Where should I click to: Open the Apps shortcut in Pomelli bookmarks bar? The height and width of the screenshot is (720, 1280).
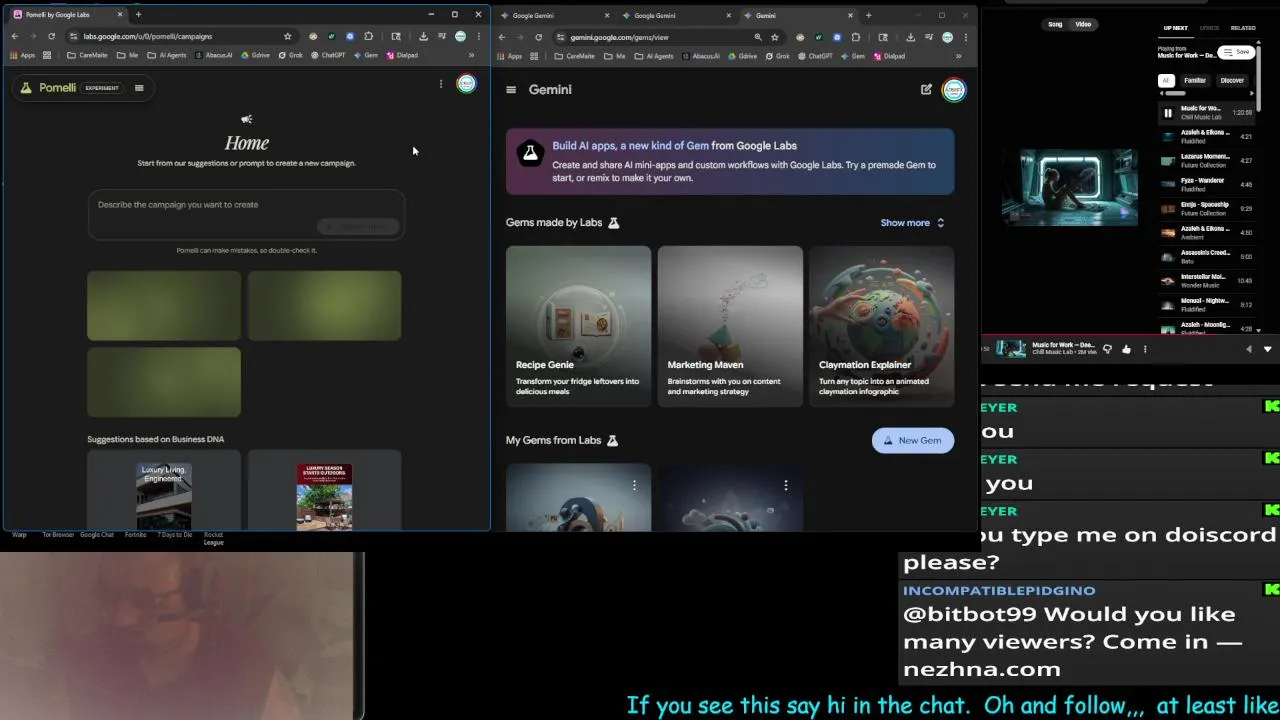(x=23, y=55)
